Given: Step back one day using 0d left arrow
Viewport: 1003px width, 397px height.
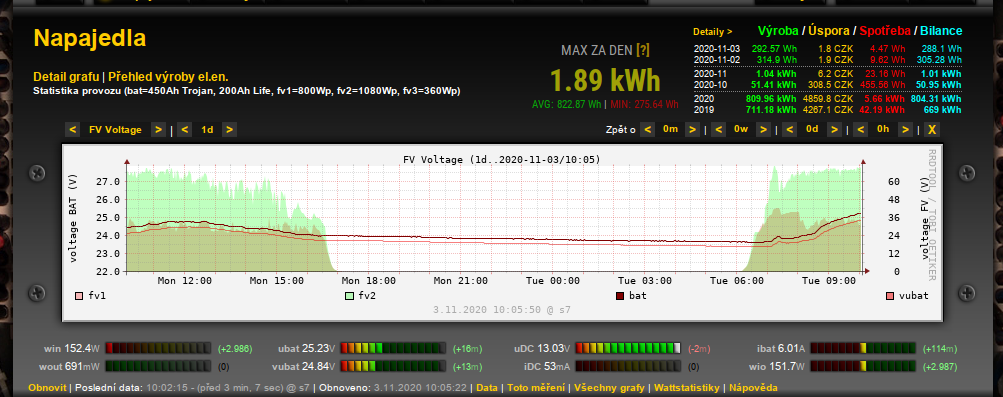Looking at the screenshot, I should (x=790, y=130).
